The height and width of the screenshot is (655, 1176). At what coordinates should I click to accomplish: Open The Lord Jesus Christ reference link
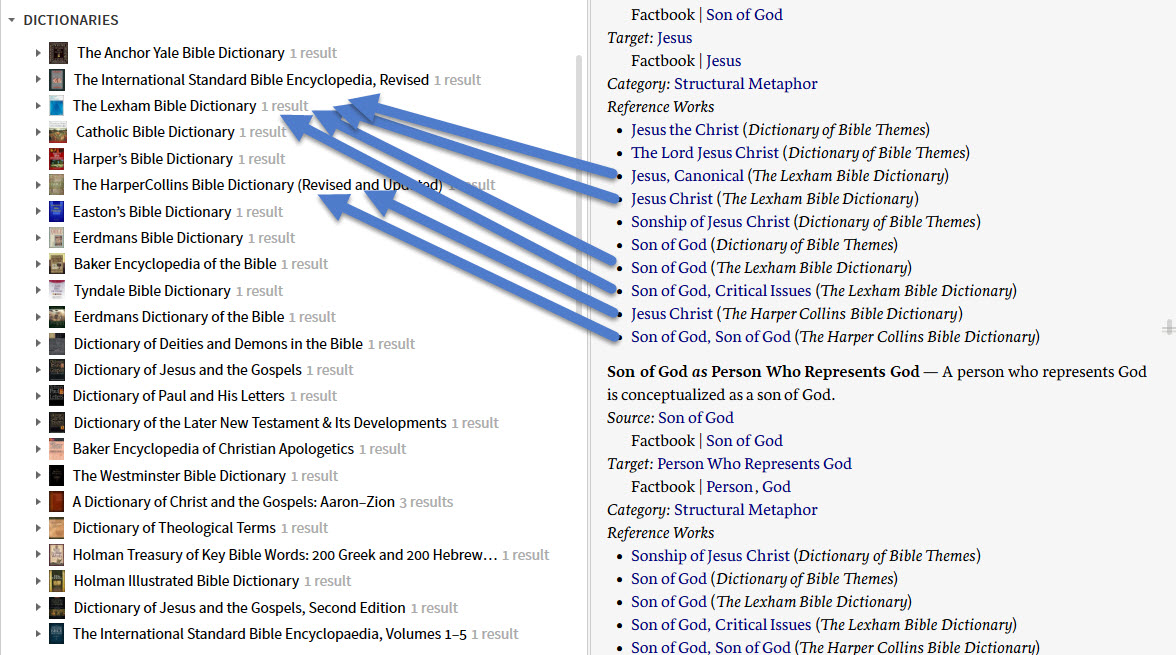705,153
